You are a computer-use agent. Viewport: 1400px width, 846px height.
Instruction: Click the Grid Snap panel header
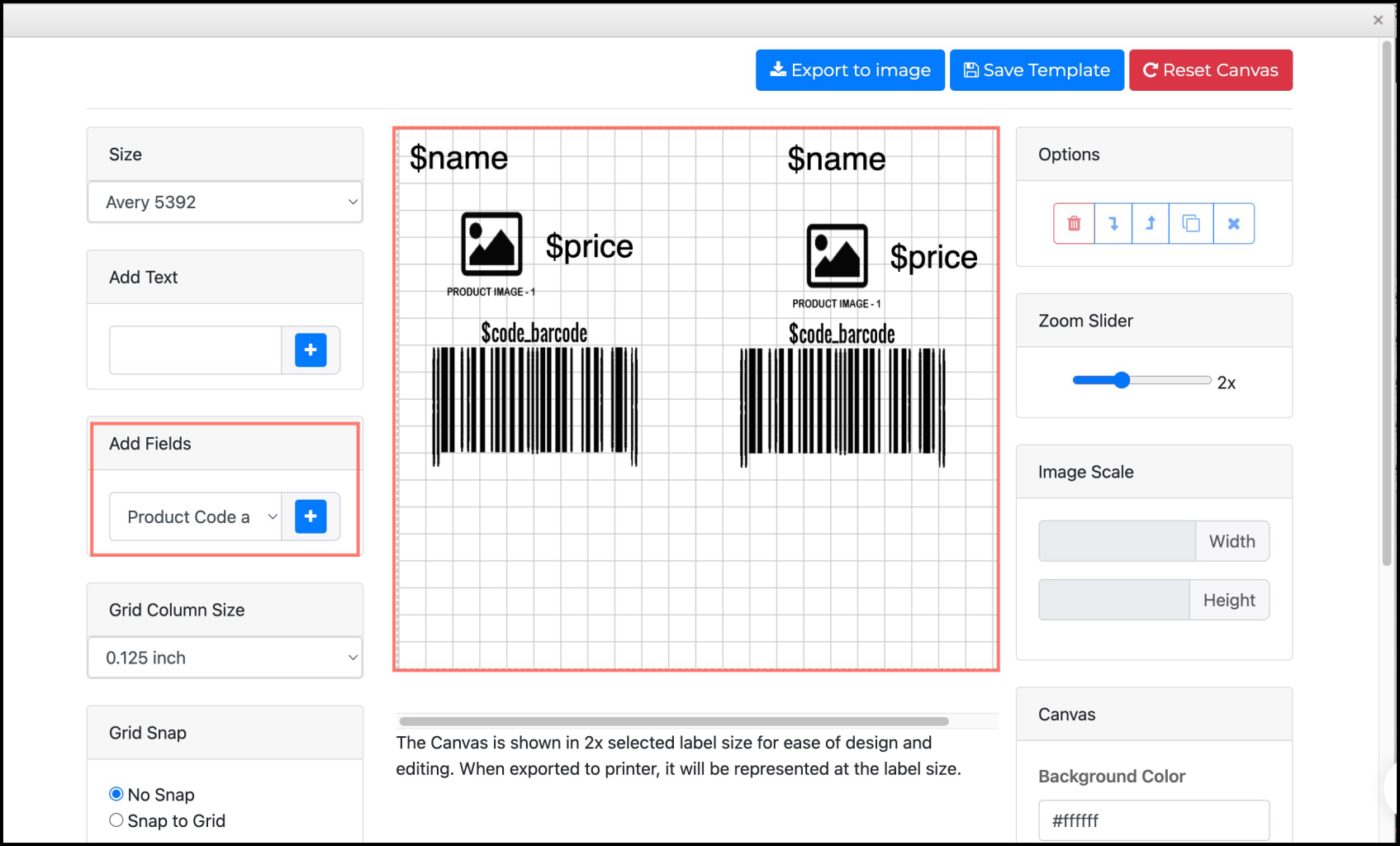click(225, 733)
